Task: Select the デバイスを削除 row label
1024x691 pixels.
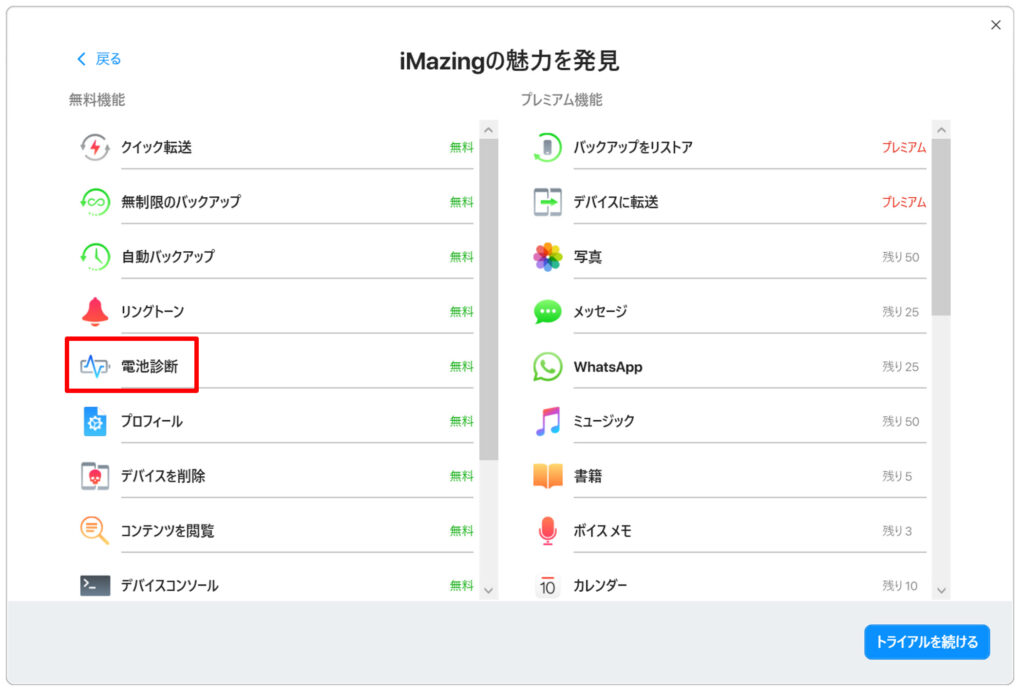Action: 163,476
